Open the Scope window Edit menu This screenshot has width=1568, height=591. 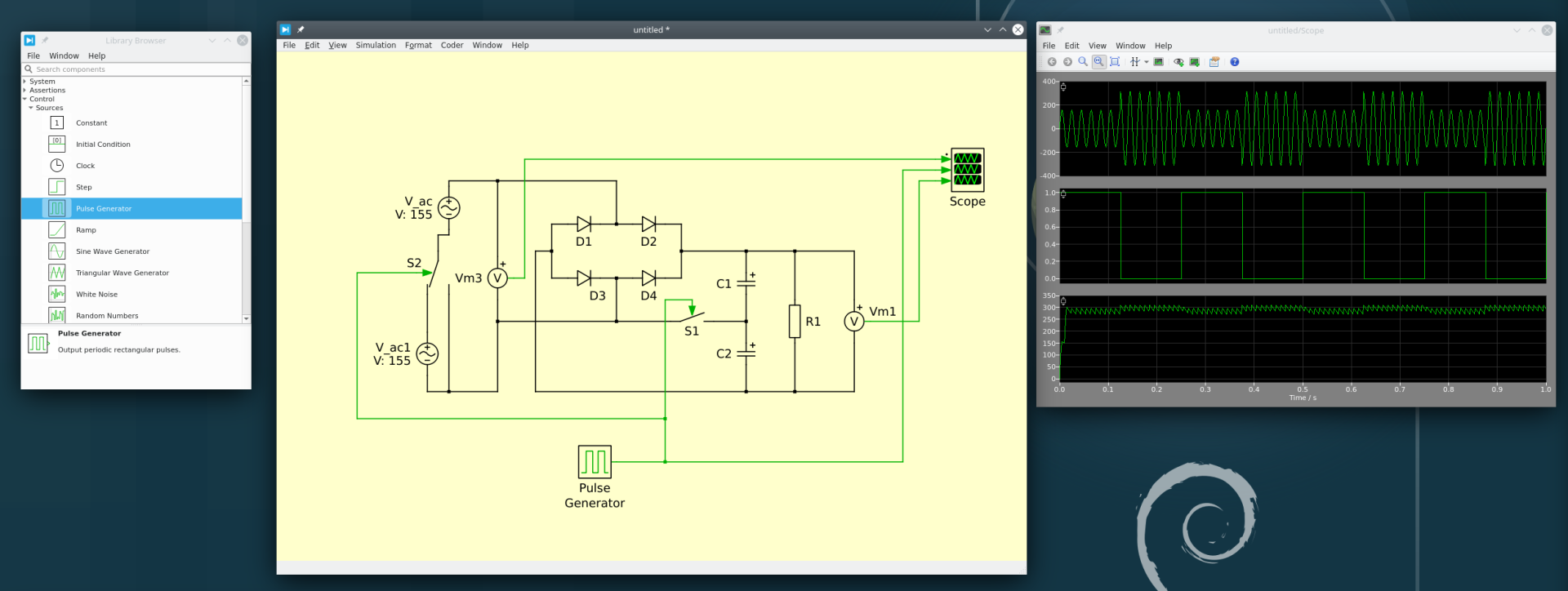pos(1071,46)
